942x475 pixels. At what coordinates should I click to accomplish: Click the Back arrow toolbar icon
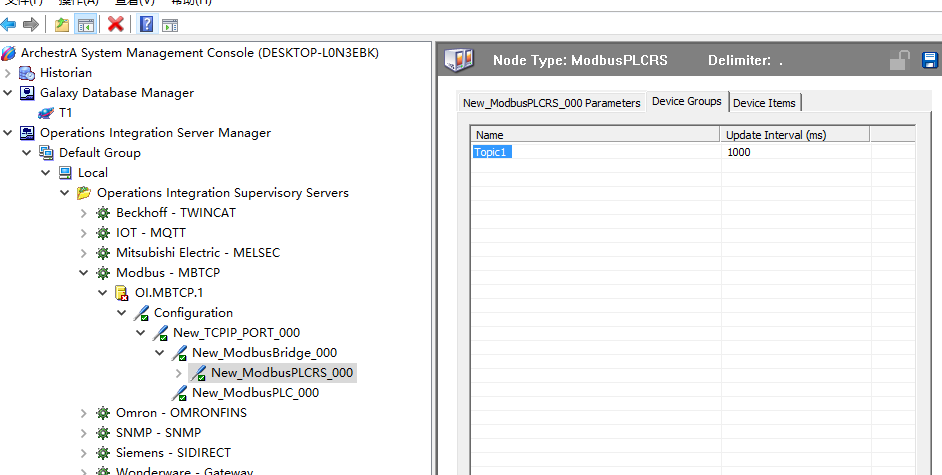(9, 24)
